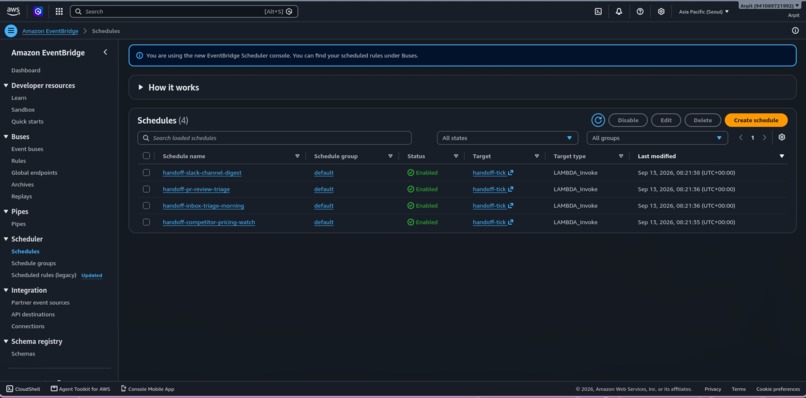
Task: Open the settings gear in top bar
Action: click(661, 11)
